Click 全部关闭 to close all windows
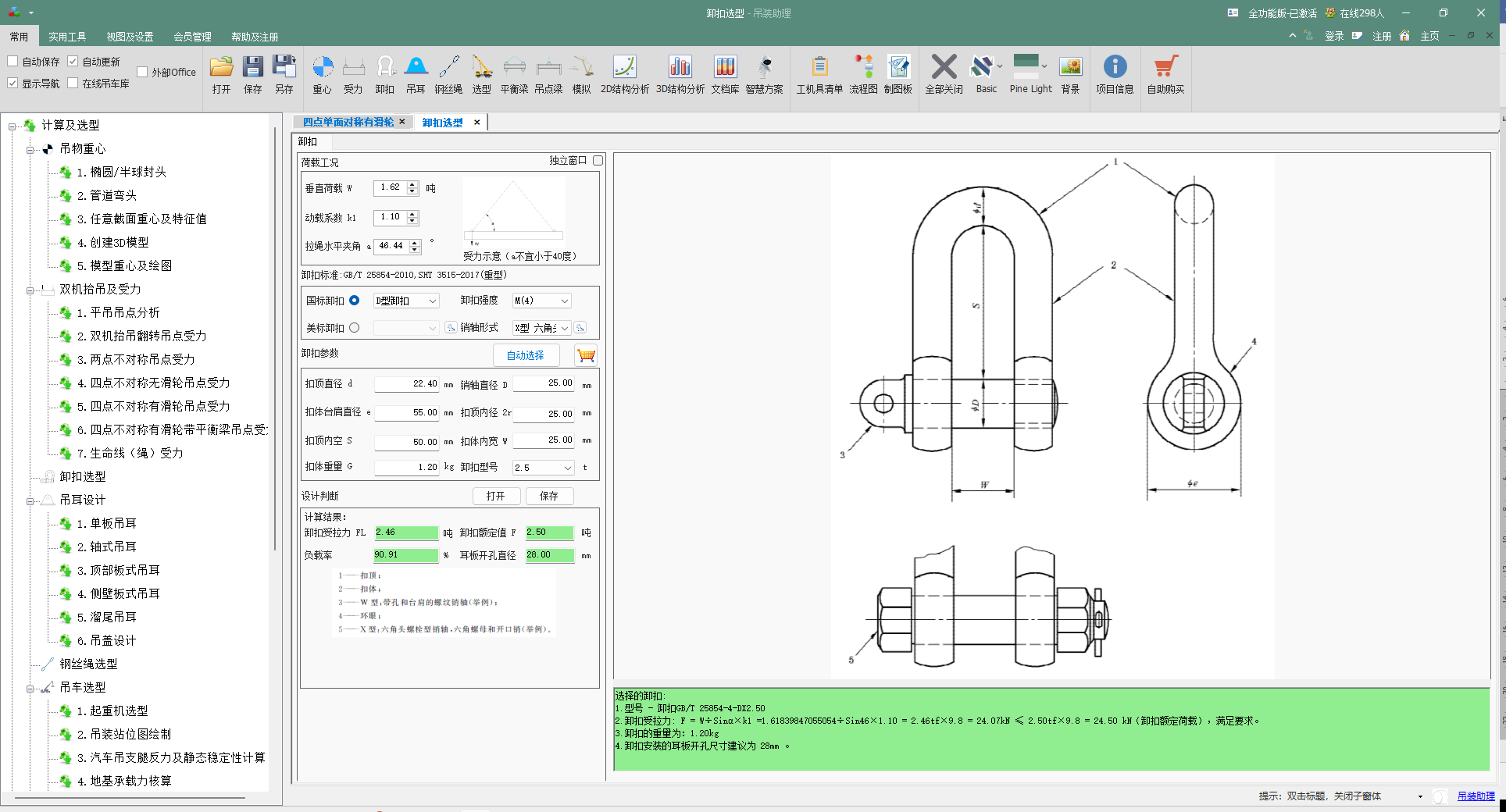The width and height of the screenshot is (1506, 812). pyautogui.click(x=944, y=75)
